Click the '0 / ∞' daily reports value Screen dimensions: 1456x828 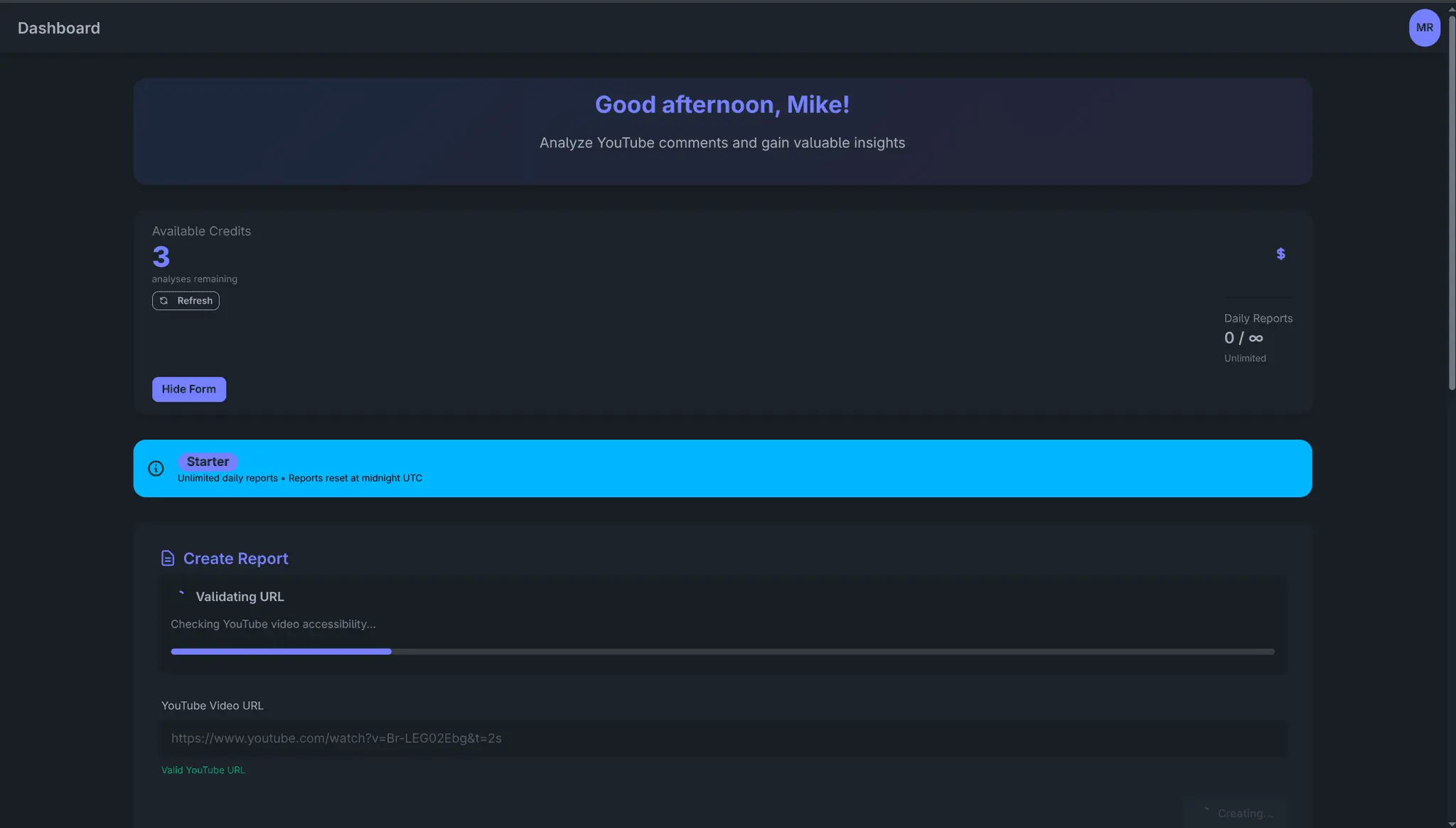pos(1243,338)
